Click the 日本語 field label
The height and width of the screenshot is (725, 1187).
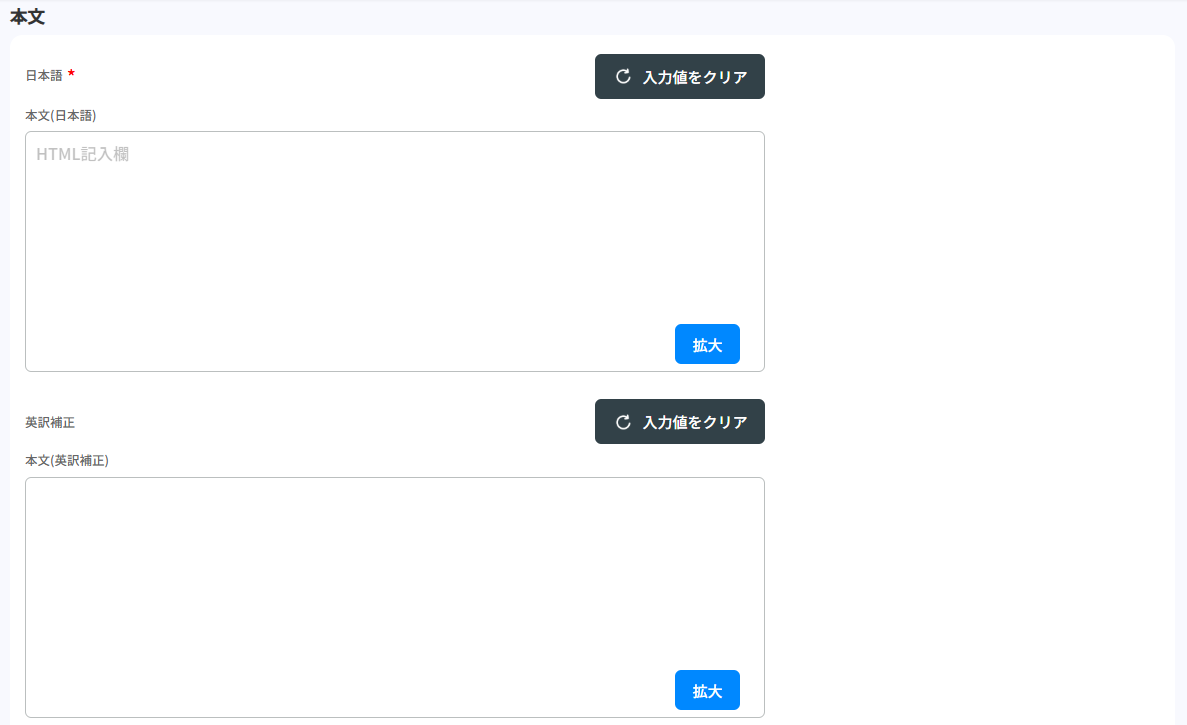click(44, 75)
